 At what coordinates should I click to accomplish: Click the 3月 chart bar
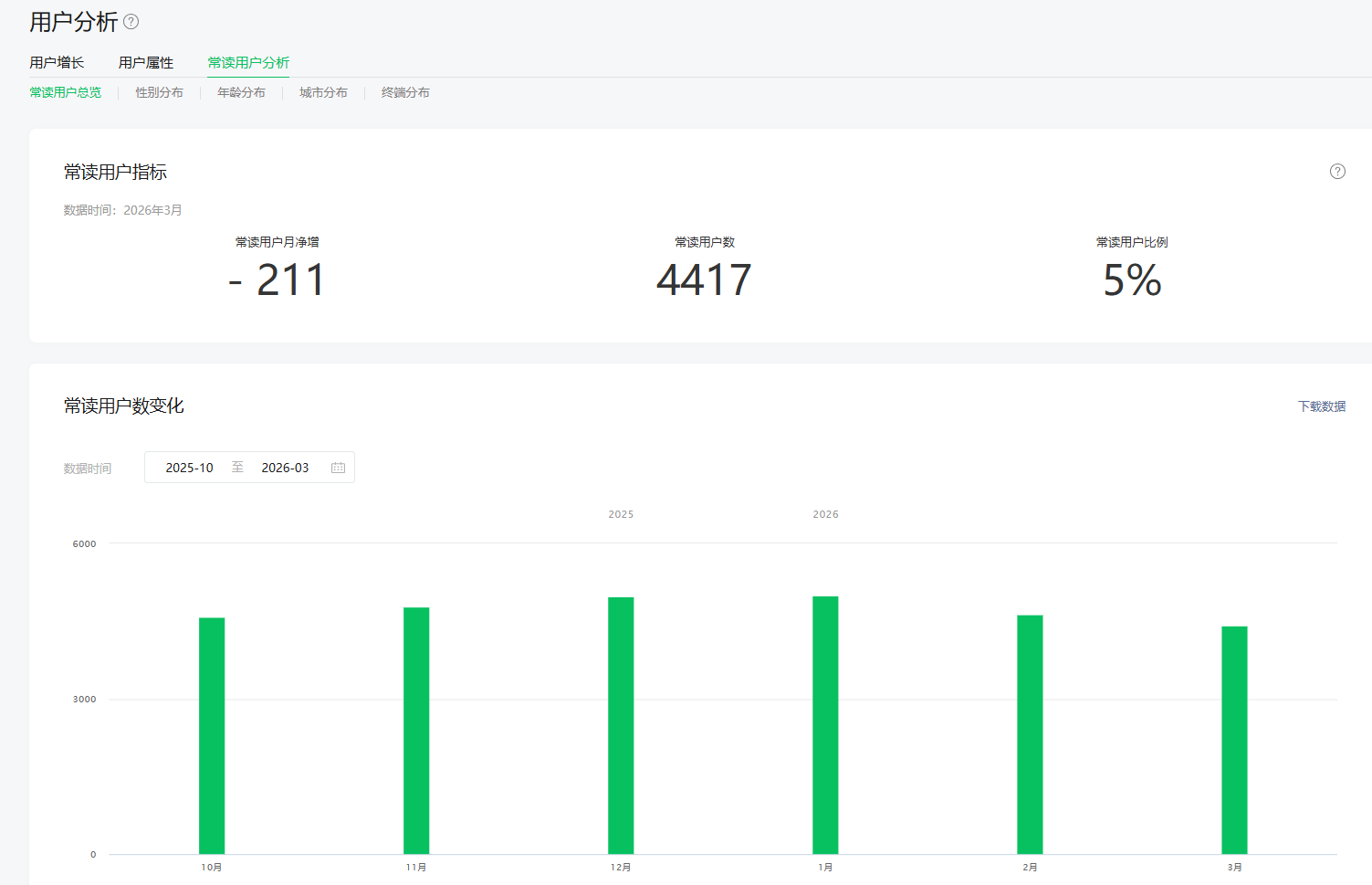click(1234, 740)
